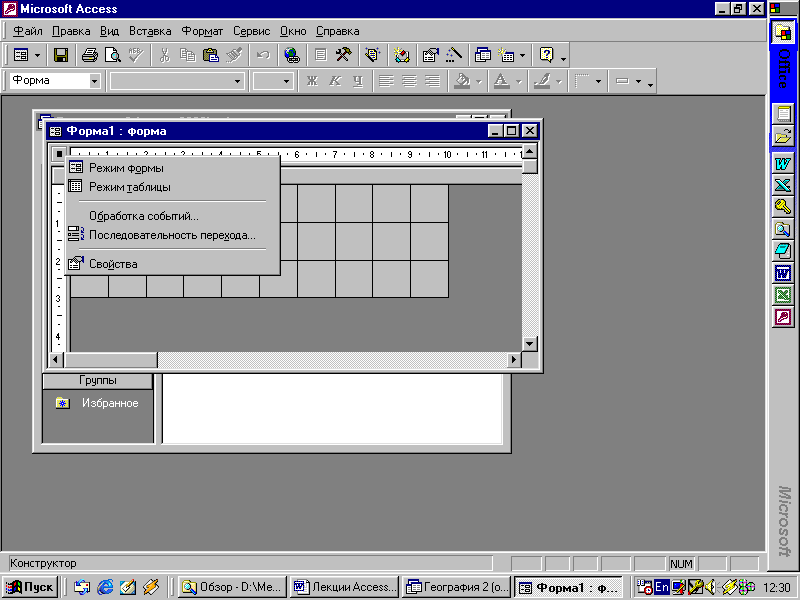The height and width of the screenshot is (600, 800).
Task: Toggle align left formatting button
Action: pos(386,81)
